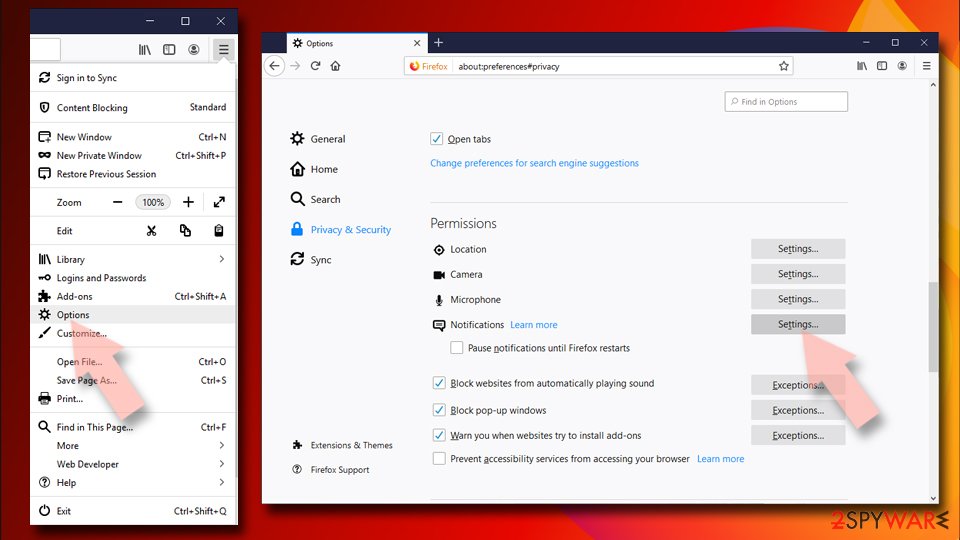
Task: Open Exceptions for autoplay sound blocking
Action: [x=798, y=385]
